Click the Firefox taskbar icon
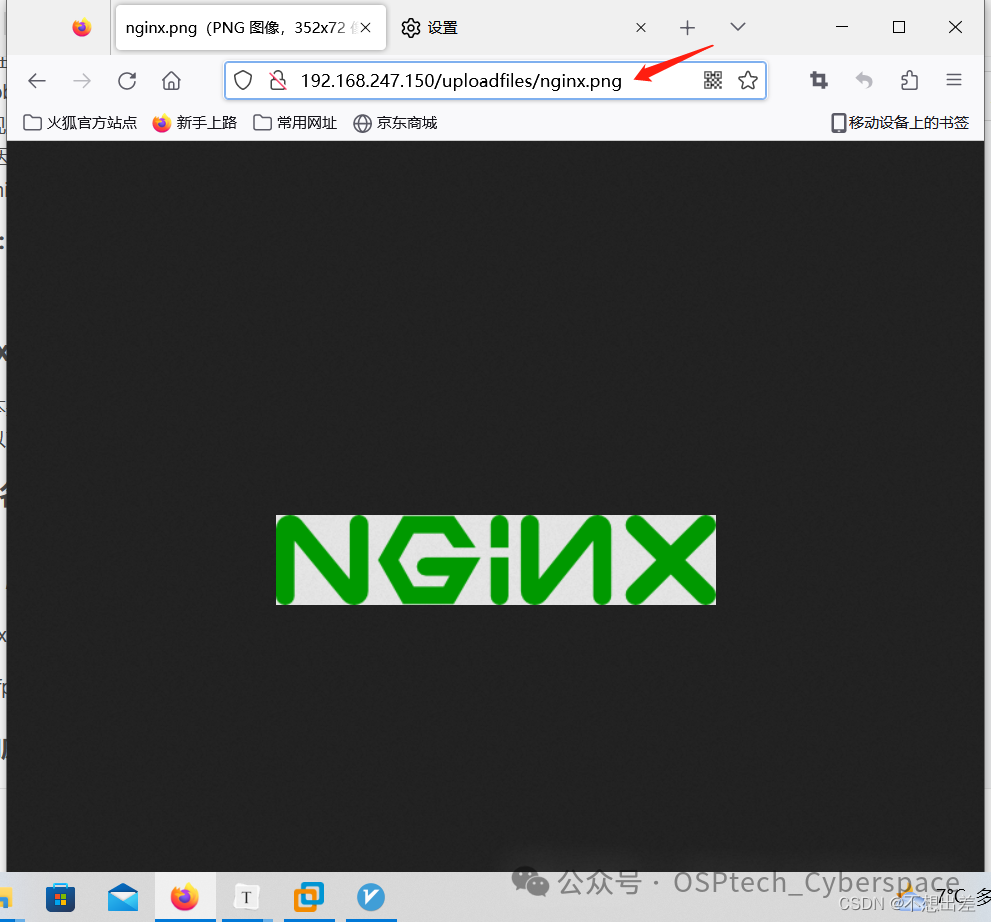The height and width of the screenshot is (922, 991). coord(185,897)
